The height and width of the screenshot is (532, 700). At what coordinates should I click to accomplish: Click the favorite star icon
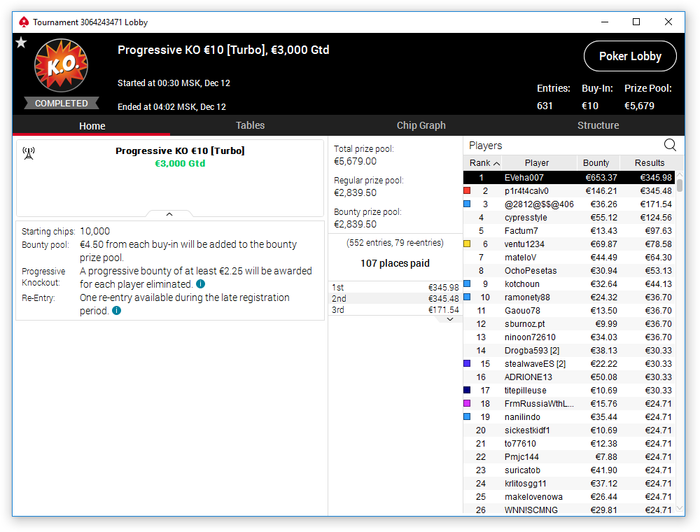point(21,43)
